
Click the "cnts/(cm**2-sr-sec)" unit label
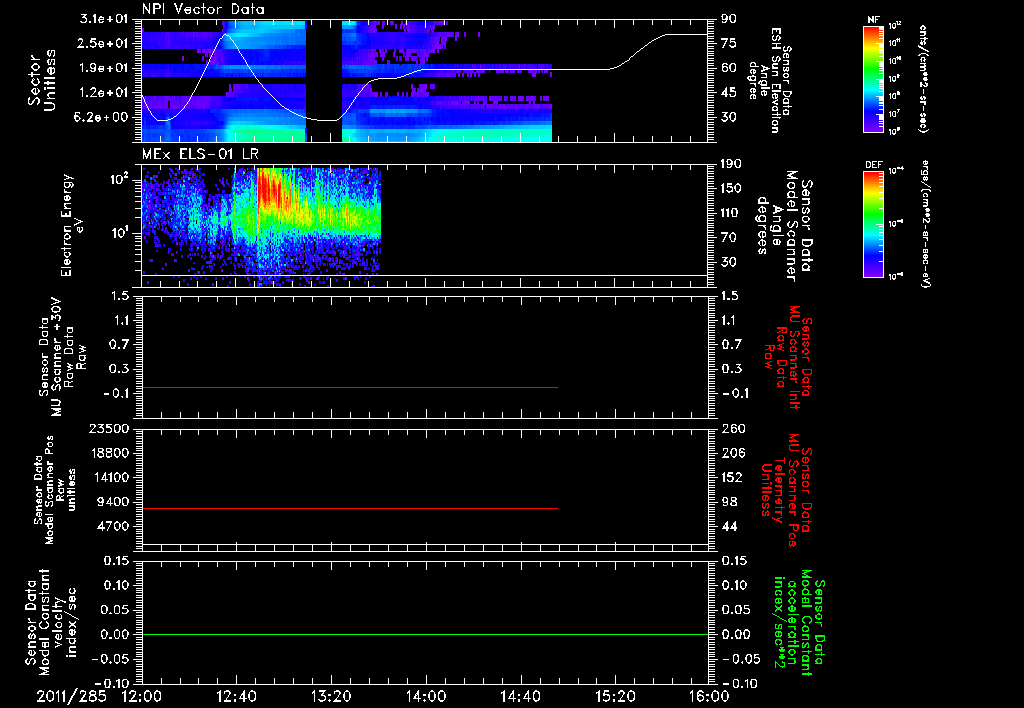[x=923, y=78]
